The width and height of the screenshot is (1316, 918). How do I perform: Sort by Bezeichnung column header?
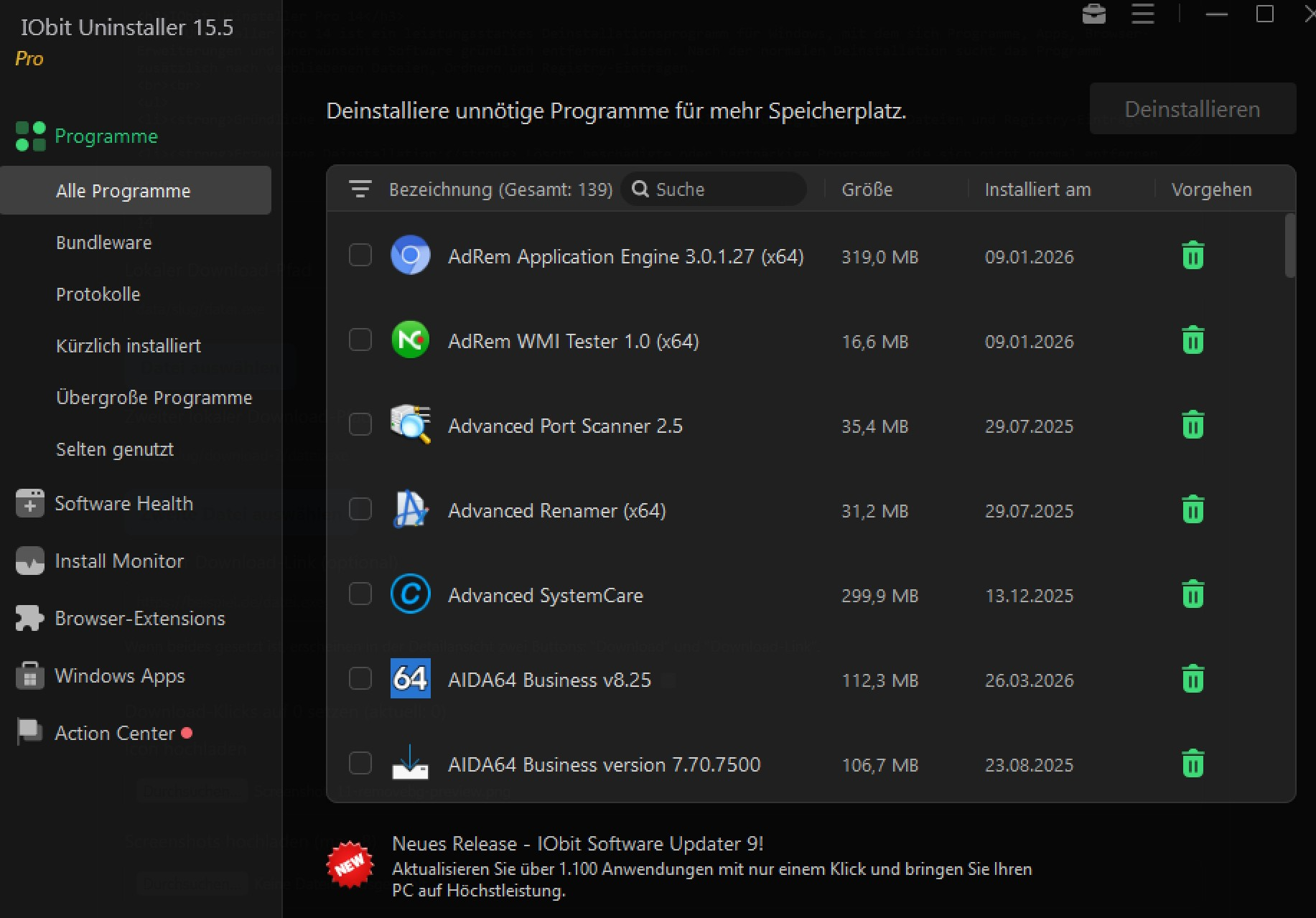pyautogui.click(x=500, y=189)
